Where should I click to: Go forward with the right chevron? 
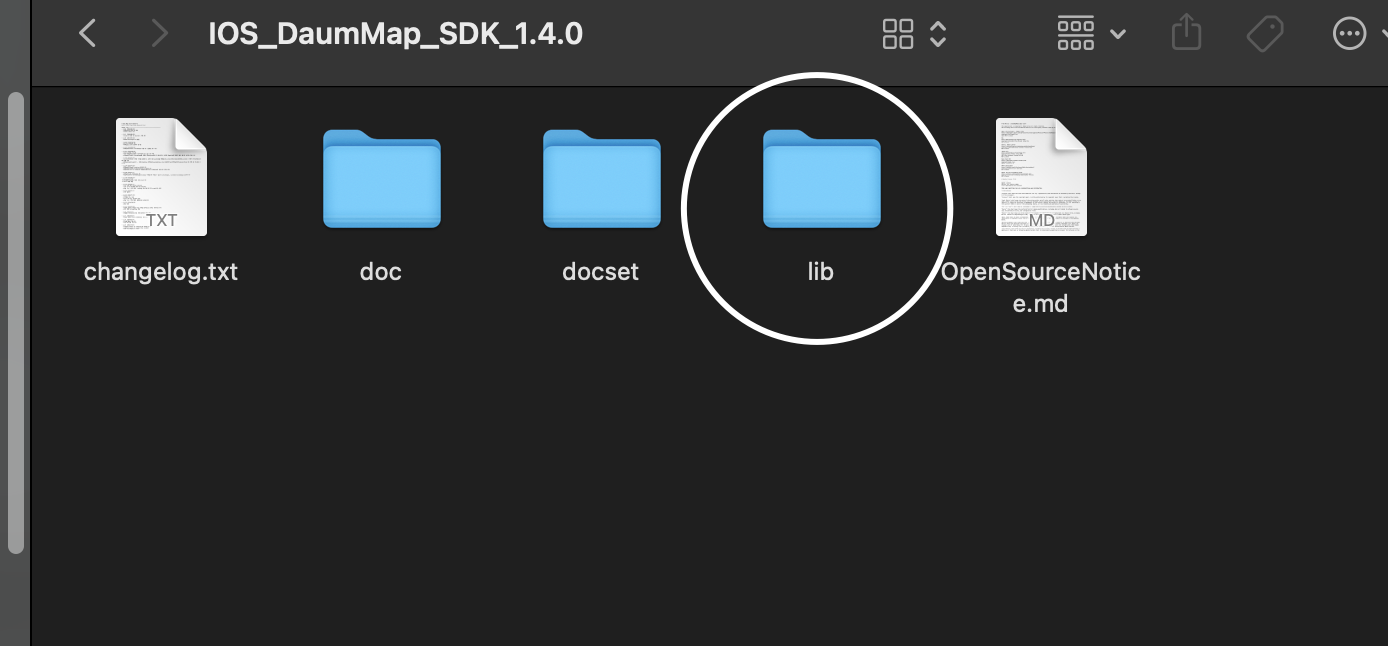(x=159, y=34)
